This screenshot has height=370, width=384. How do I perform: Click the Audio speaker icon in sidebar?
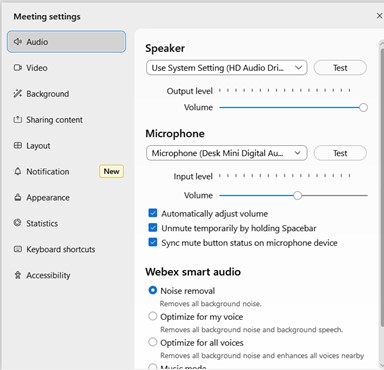pyautogui.click(x=18, y=42)
